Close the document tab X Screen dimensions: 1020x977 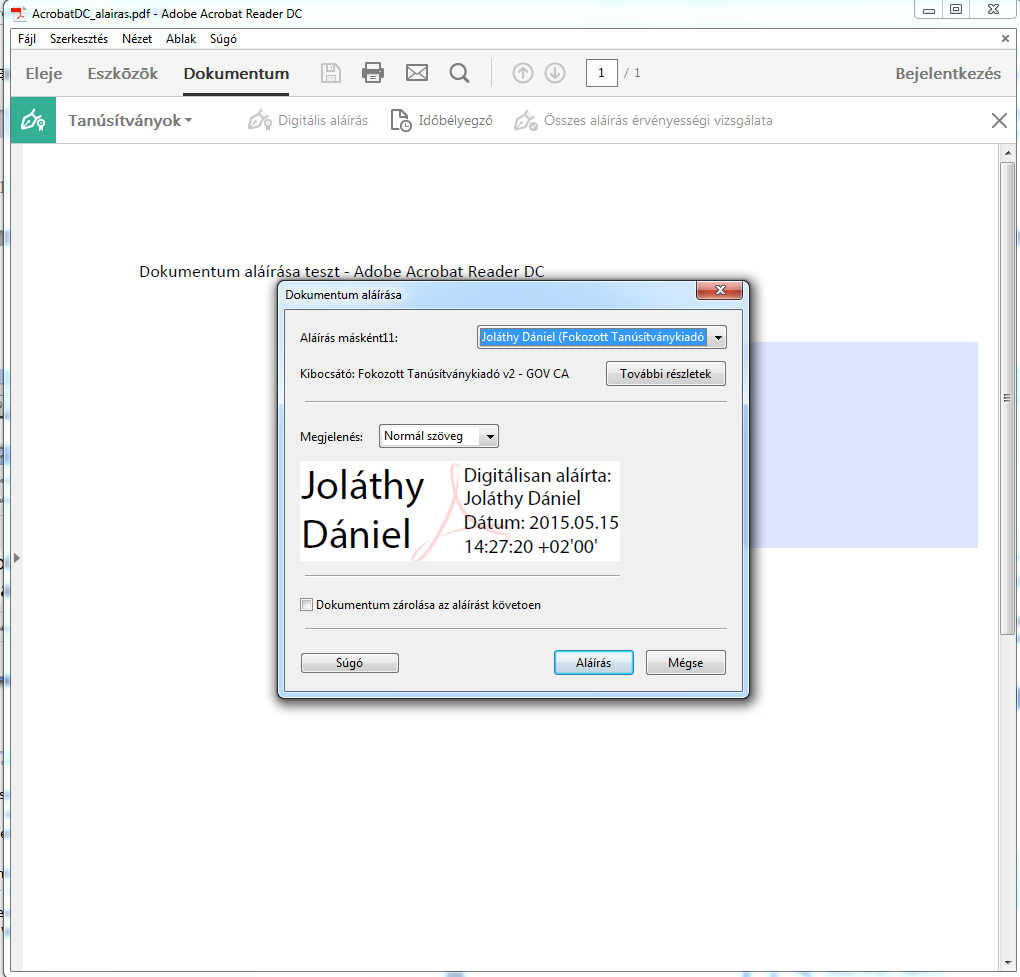pyautogui.click(x=1005, y=38)
